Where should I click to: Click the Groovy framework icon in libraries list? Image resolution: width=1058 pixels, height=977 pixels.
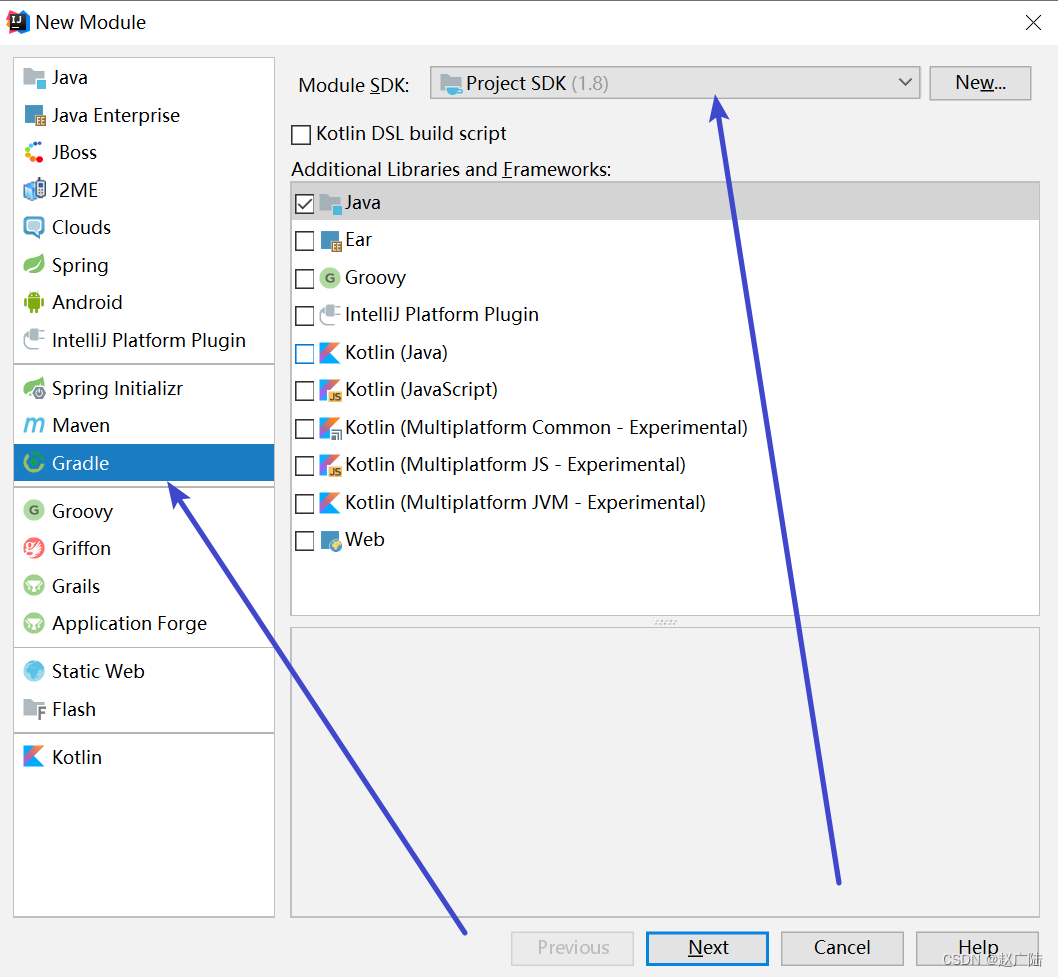pyautogui.click(x=330, y=278)
